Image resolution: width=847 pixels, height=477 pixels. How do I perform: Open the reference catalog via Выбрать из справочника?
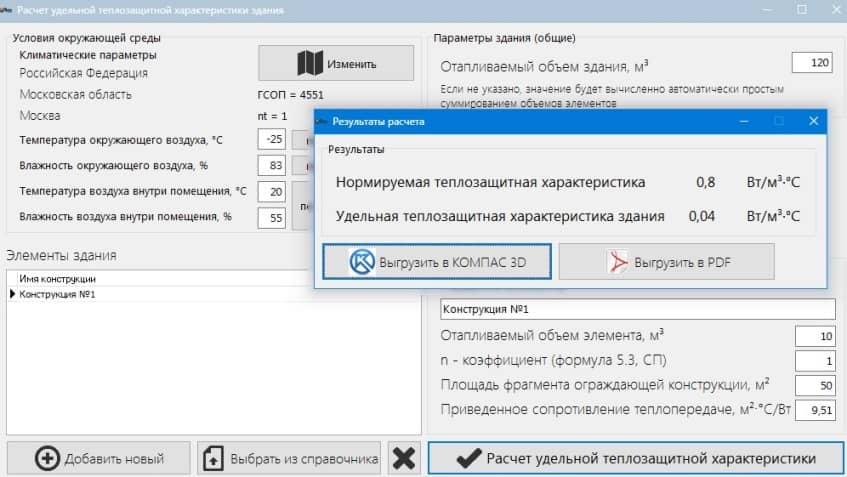coord(289,459)
